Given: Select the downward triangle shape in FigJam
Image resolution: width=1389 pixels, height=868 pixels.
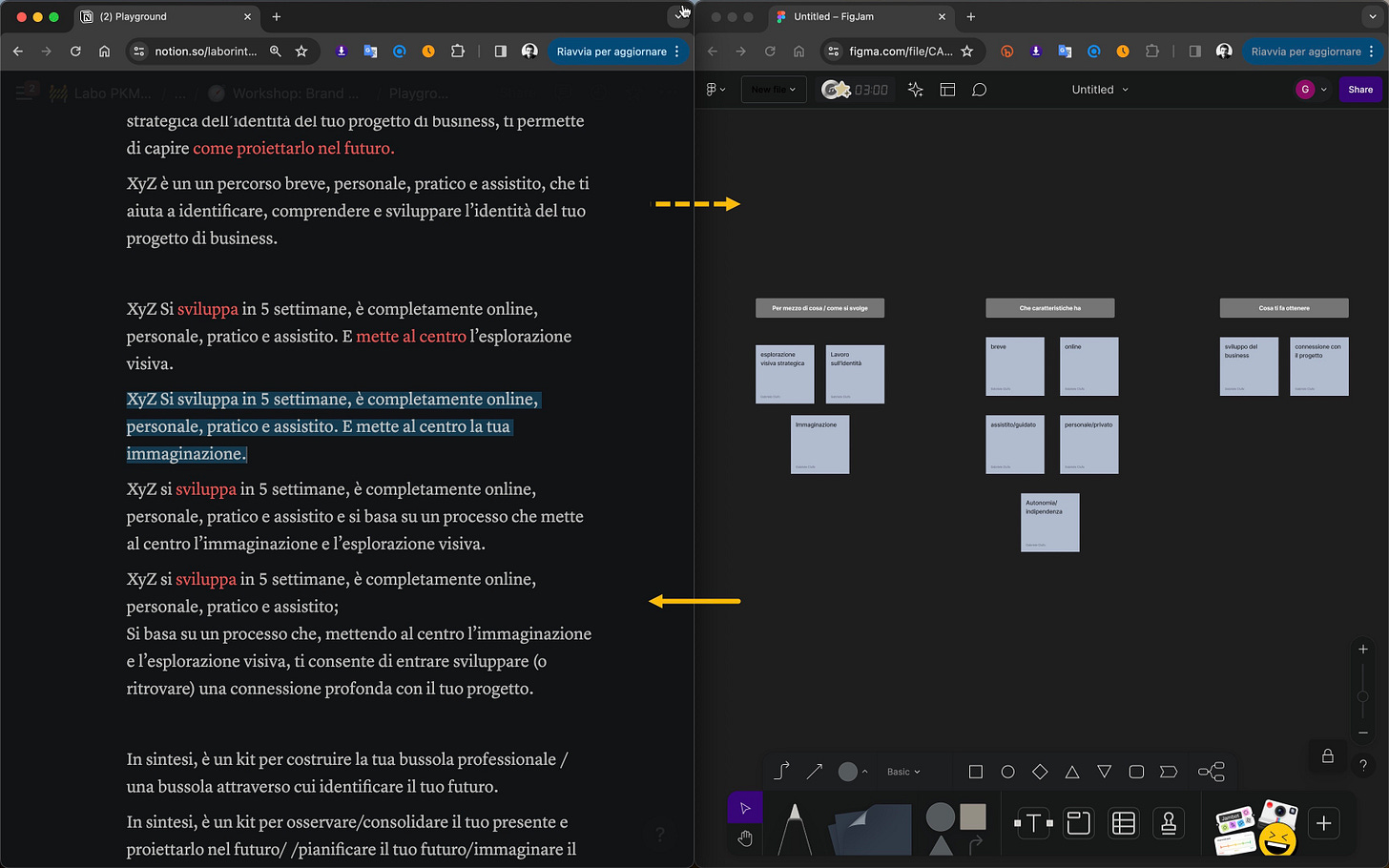Looking at the screenshot, I should coord(1105,772).
